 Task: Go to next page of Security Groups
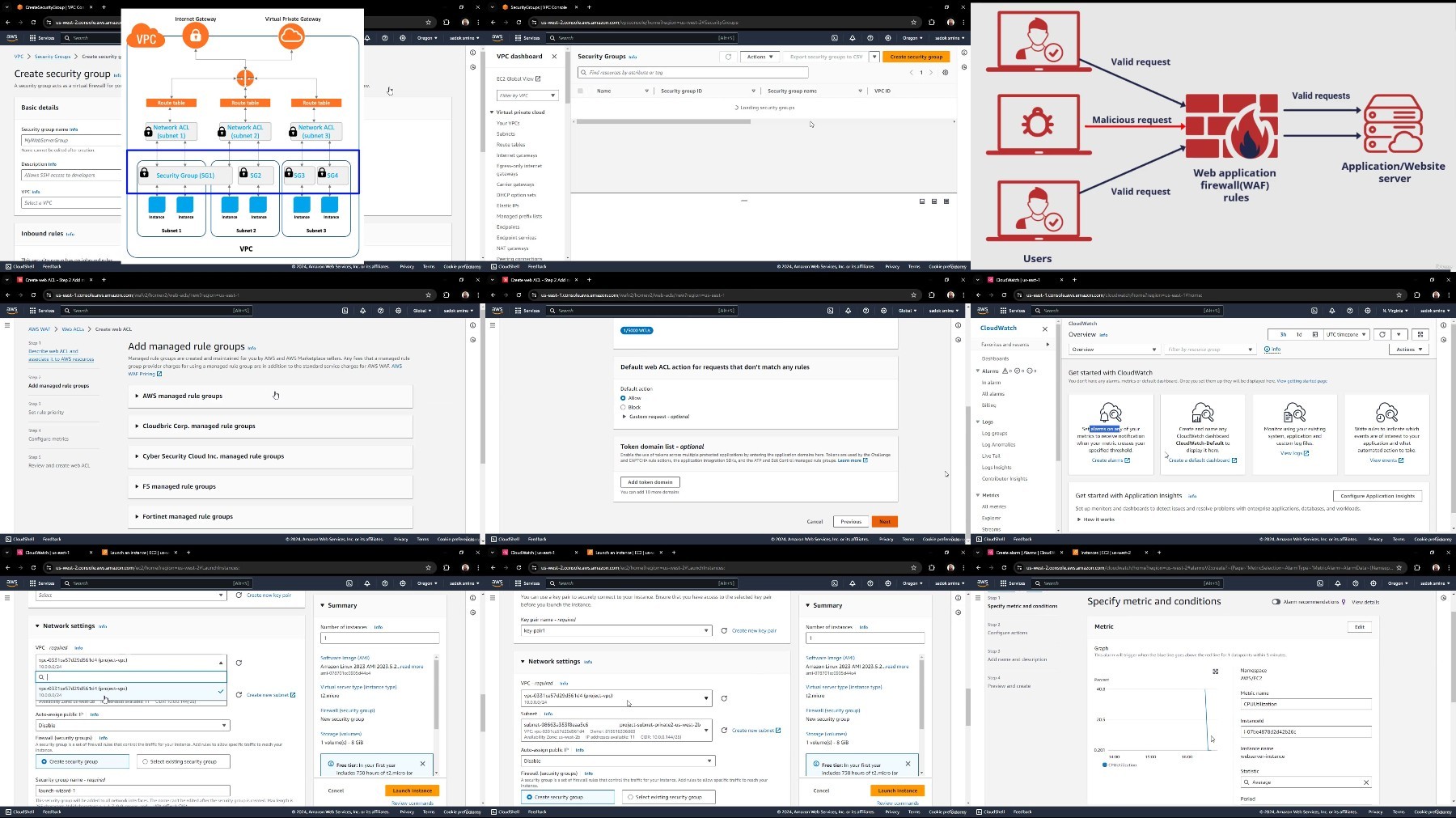coord(931,72)
